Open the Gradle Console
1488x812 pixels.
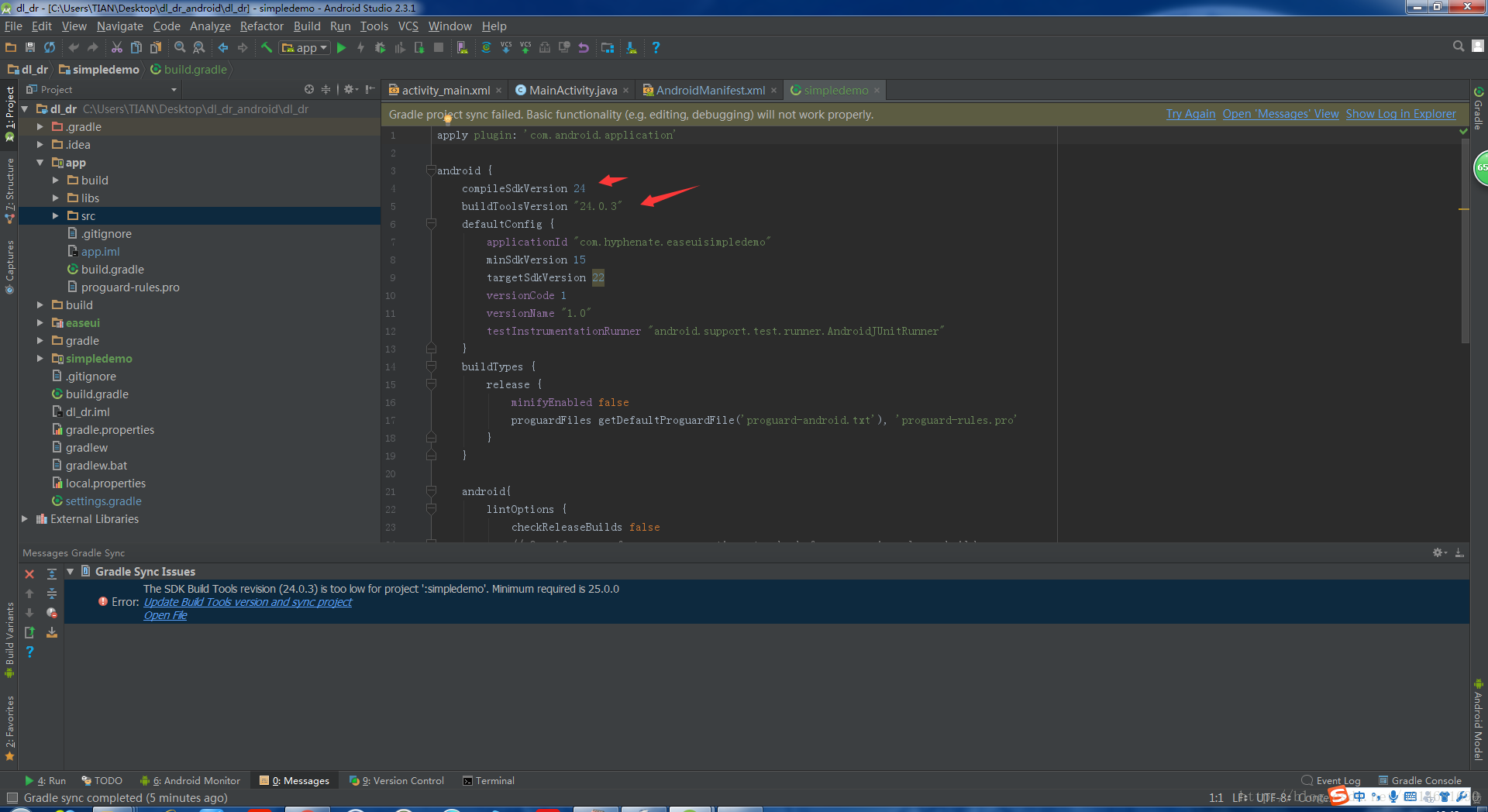coord(1420,781)
